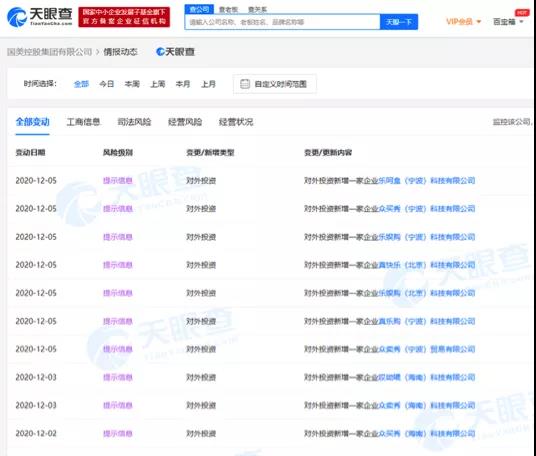
Task: Open the 乐娱购（北京）科技有限公司 link
Action: [x=427, y=293]
